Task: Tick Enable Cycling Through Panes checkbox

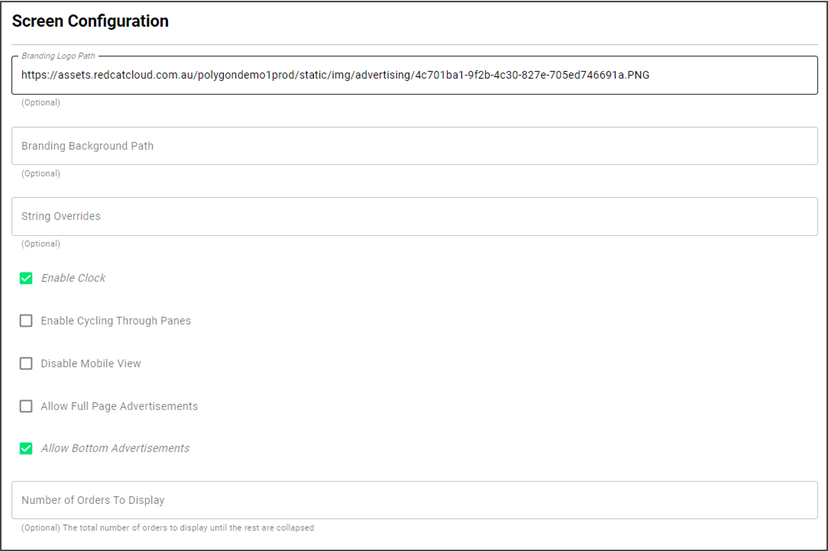Action: 26,321
